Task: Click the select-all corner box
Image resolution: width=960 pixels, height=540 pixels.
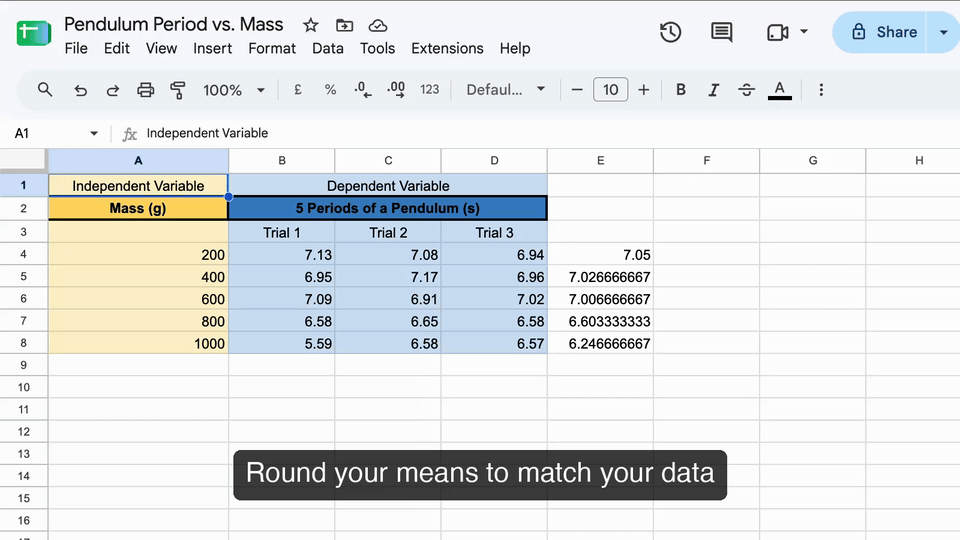Action: click(23, 160)
